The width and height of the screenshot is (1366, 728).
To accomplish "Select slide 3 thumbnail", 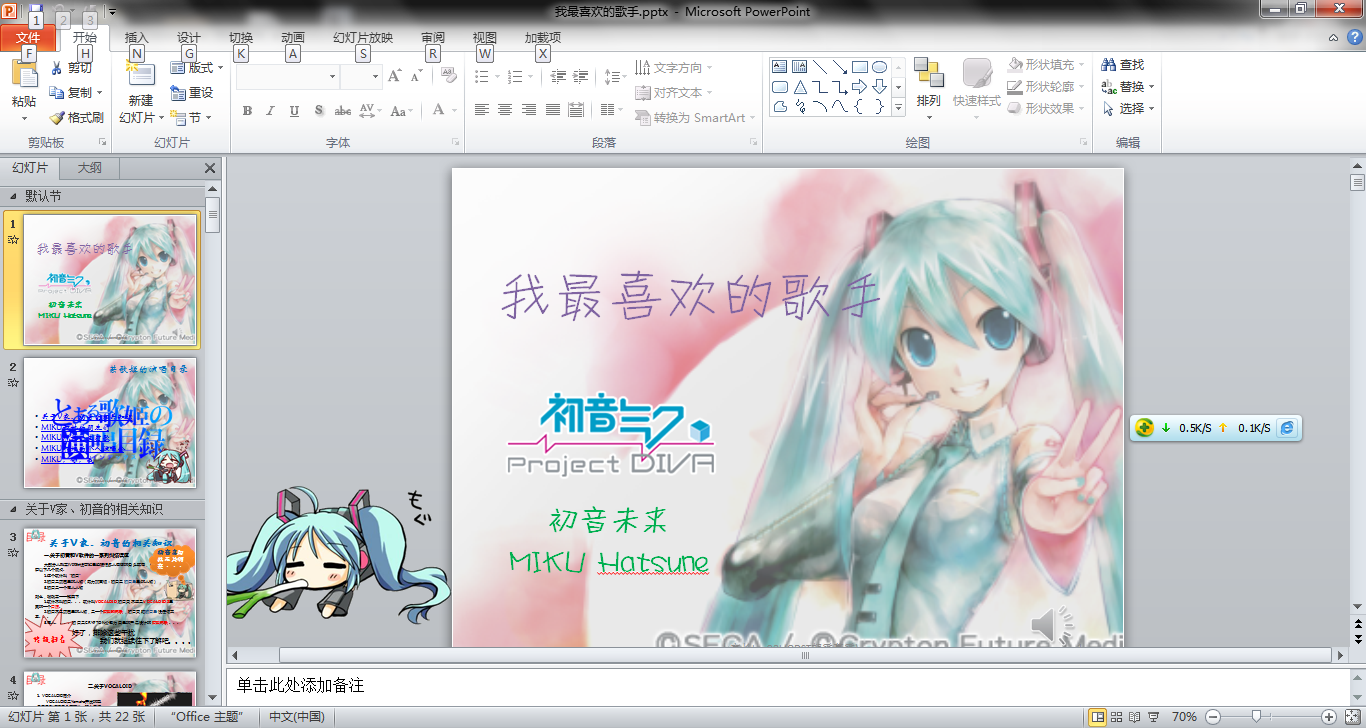I will (110, 593).
